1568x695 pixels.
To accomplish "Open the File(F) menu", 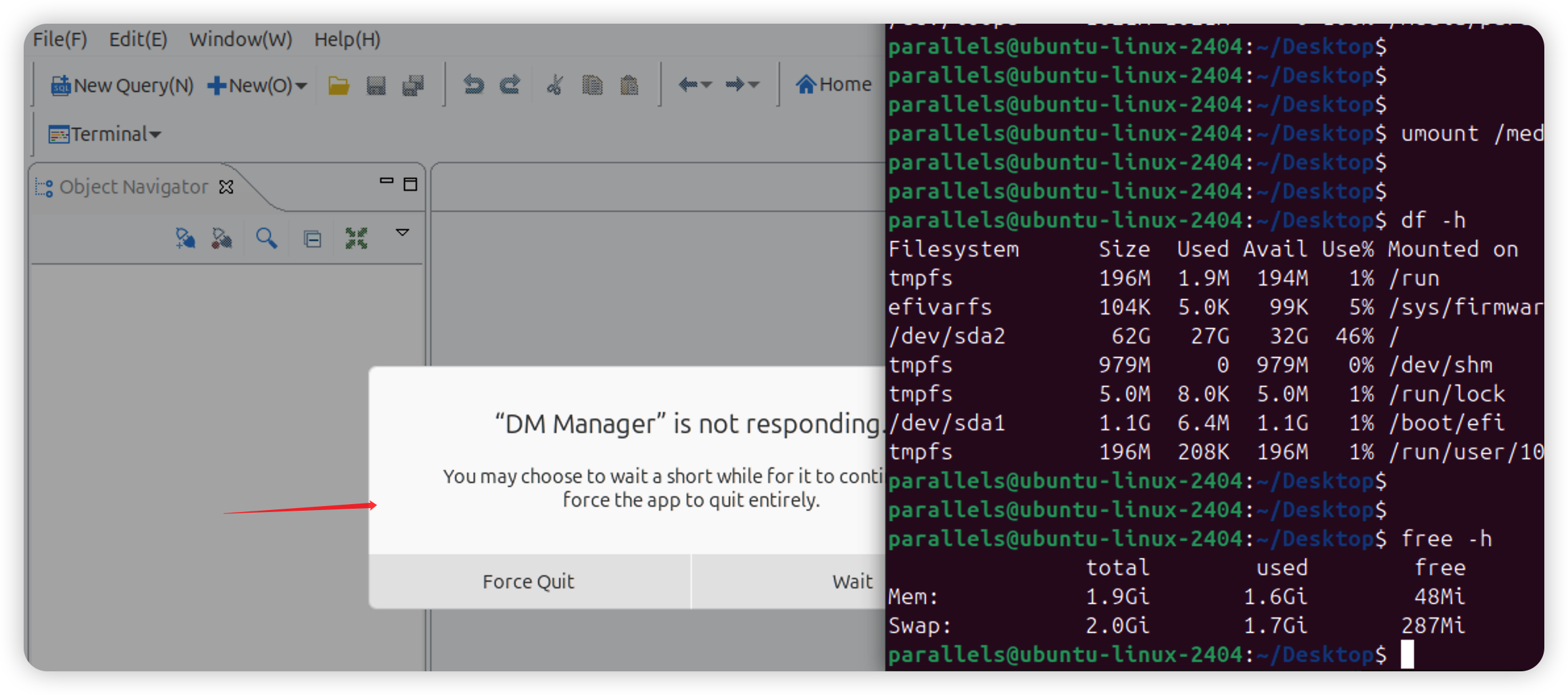I will point(60,39).
